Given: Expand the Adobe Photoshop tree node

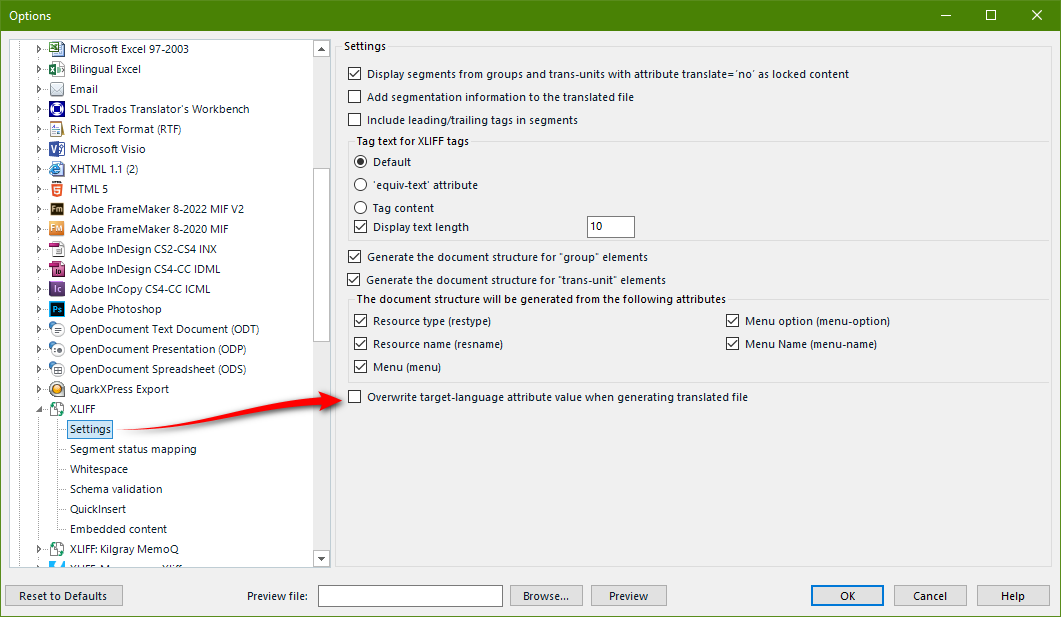Looking at the screenshot, I should tap(39, 309).
